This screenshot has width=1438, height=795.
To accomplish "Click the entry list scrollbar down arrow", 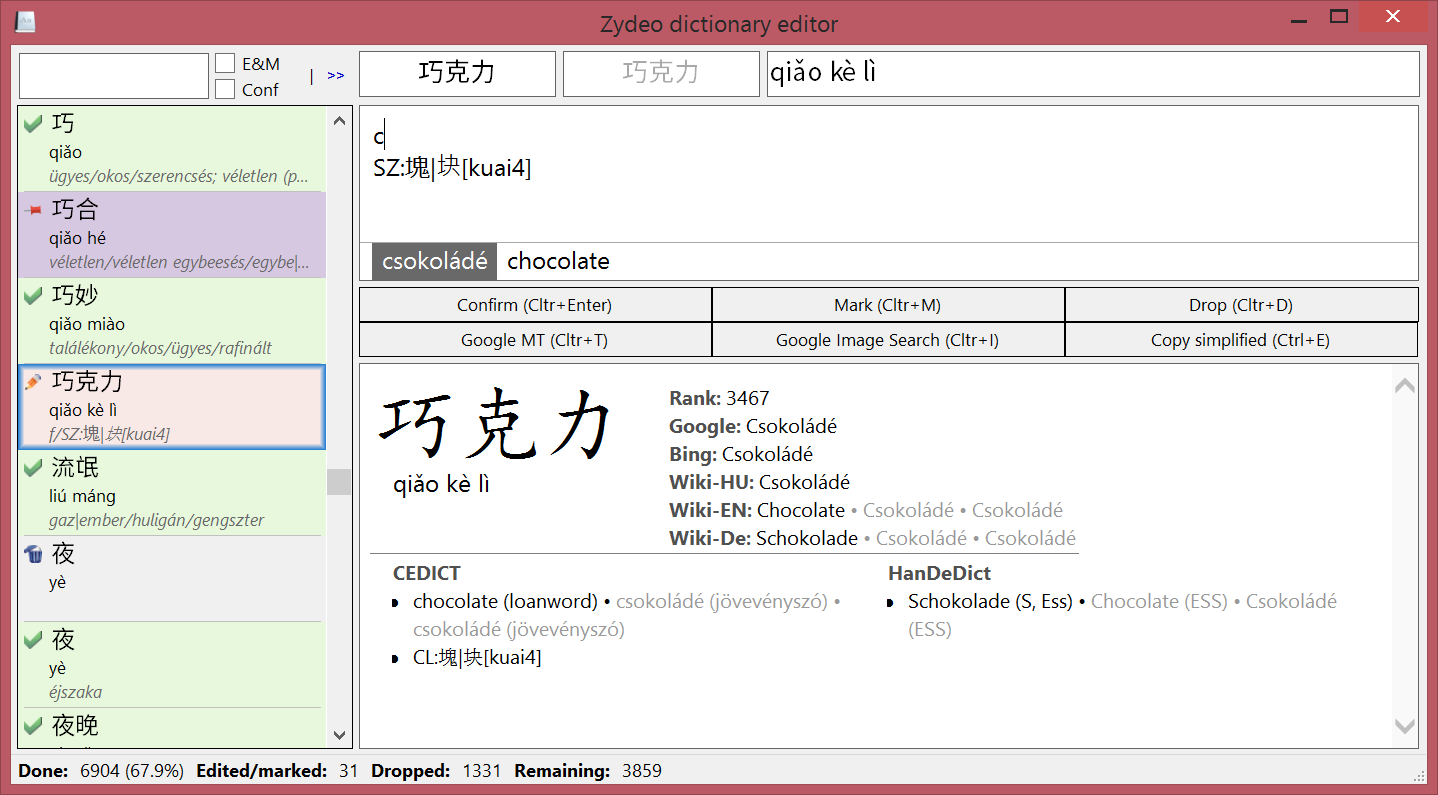I will 339,734.
